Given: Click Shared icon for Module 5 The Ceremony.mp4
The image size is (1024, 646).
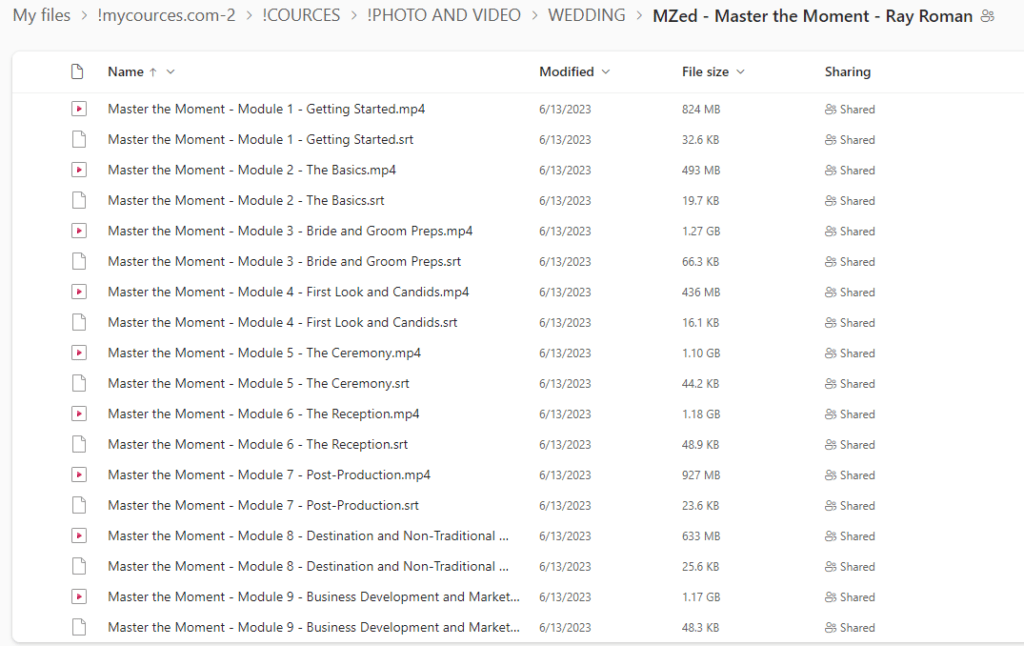Looking at the screenshot, I should coord(830,353).
